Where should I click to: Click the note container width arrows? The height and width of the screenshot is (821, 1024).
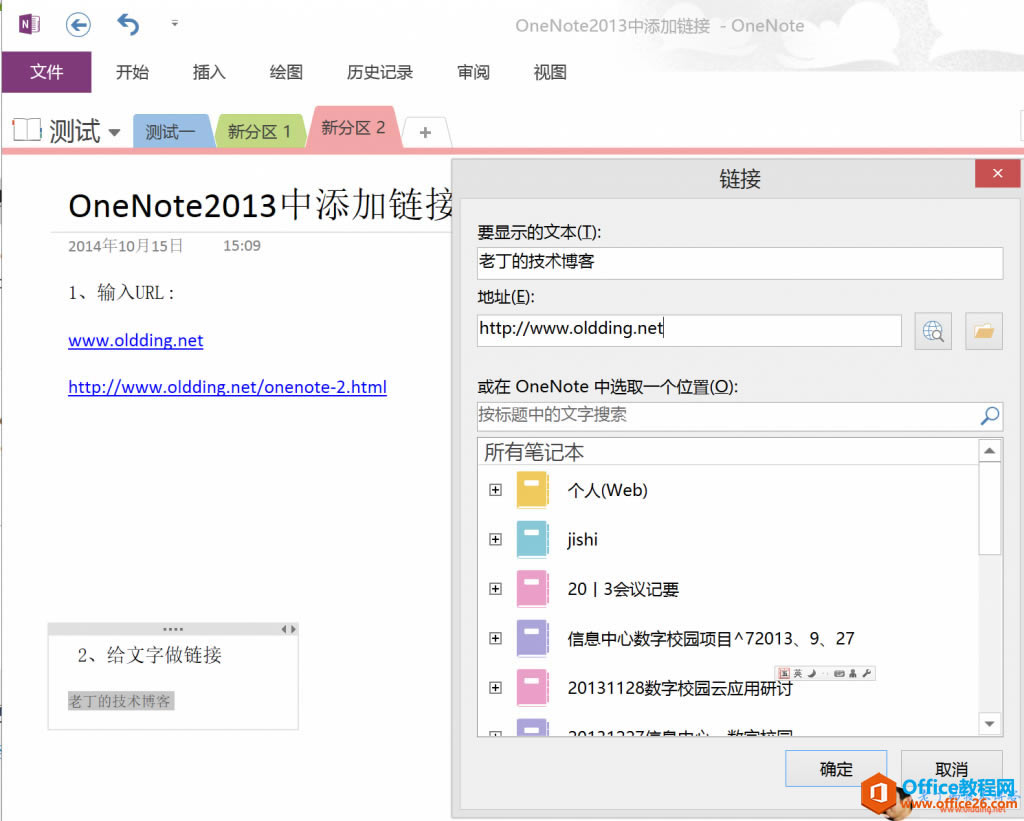[289, 629]
